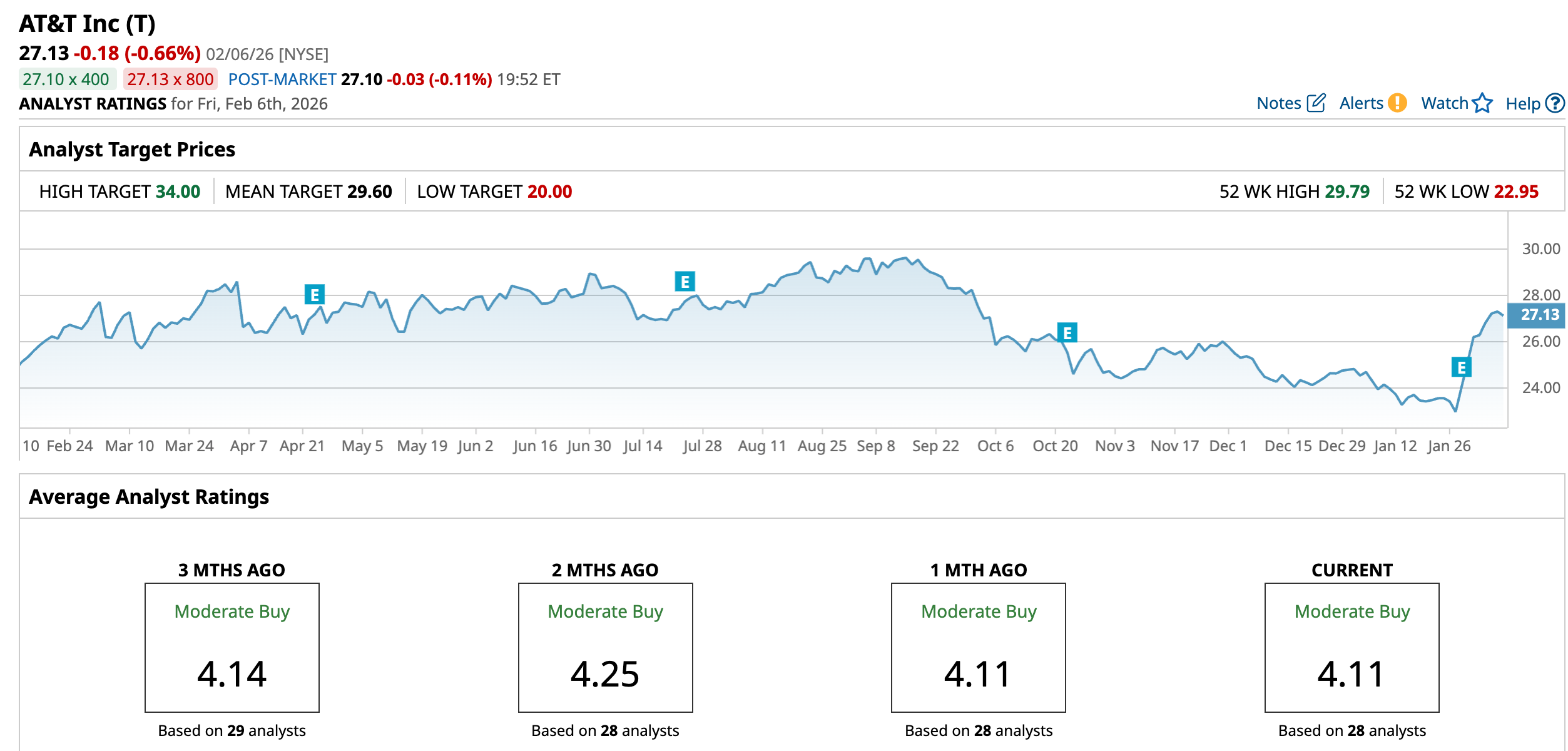Click the earnings E marker near Jan 26
This screenshot has height=751, width=1568.
[x=1461, y=367]
